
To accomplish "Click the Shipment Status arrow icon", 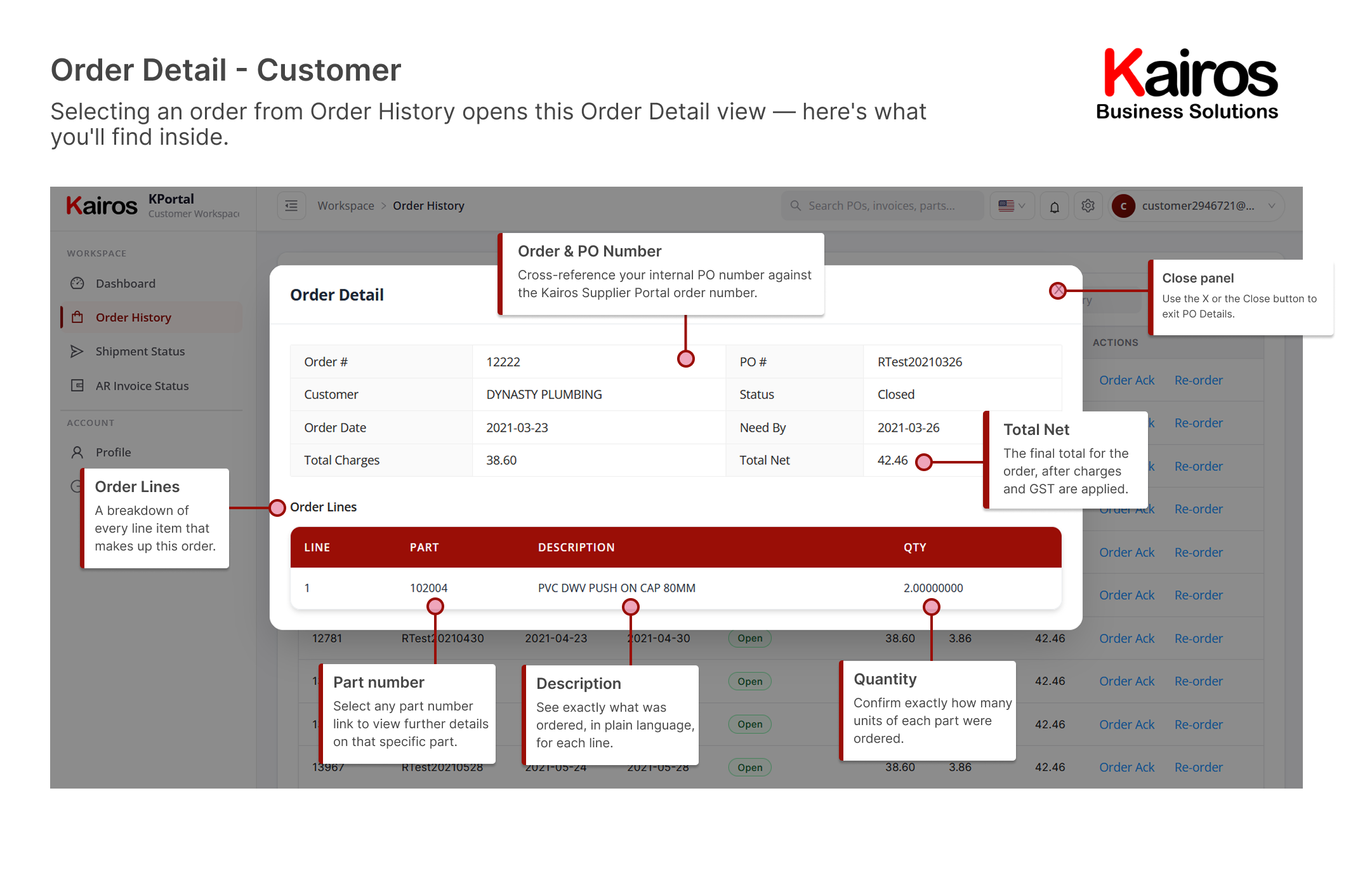I will pos(77,351).
